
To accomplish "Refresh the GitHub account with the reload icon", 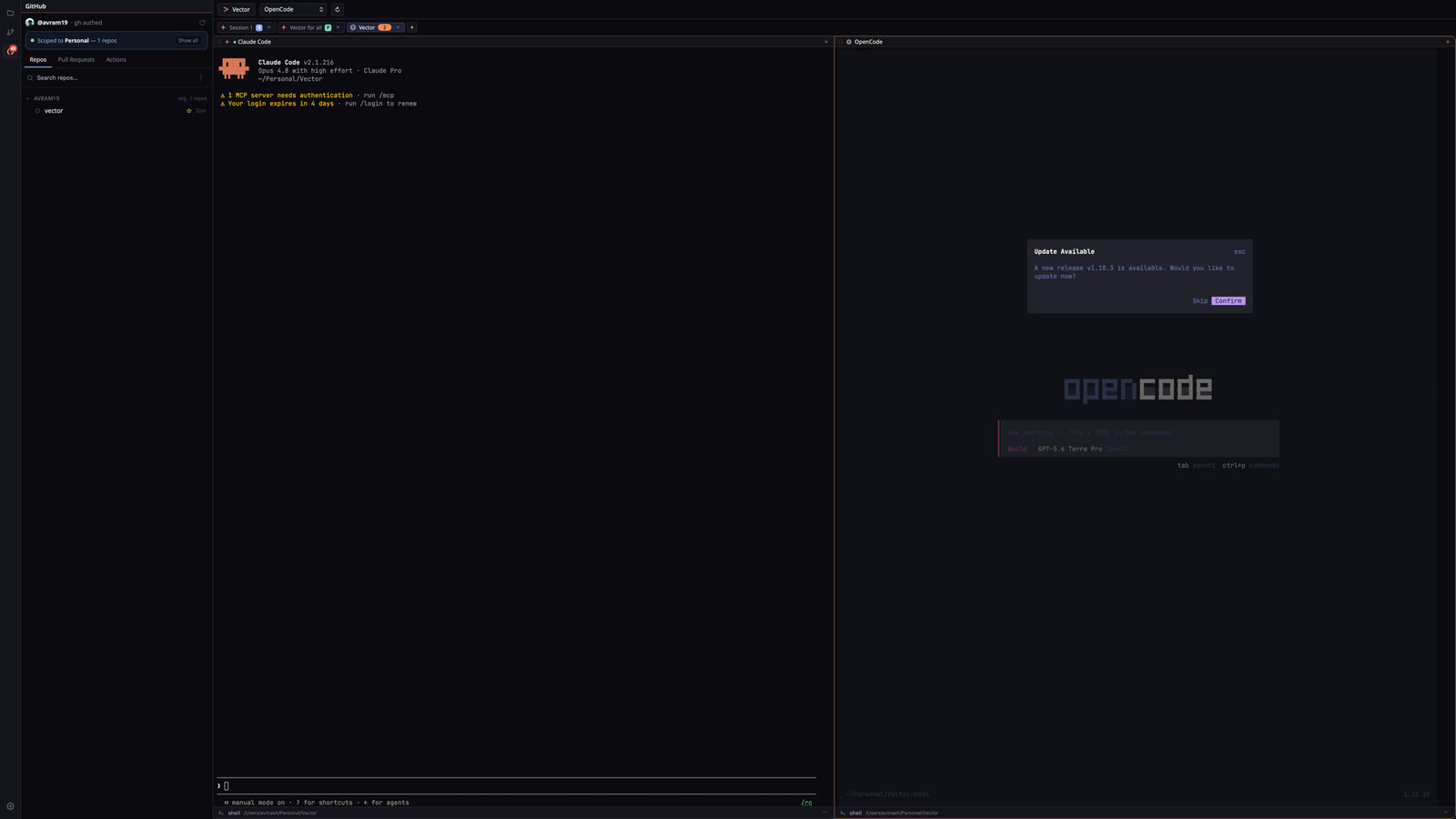I will (202, 23).
